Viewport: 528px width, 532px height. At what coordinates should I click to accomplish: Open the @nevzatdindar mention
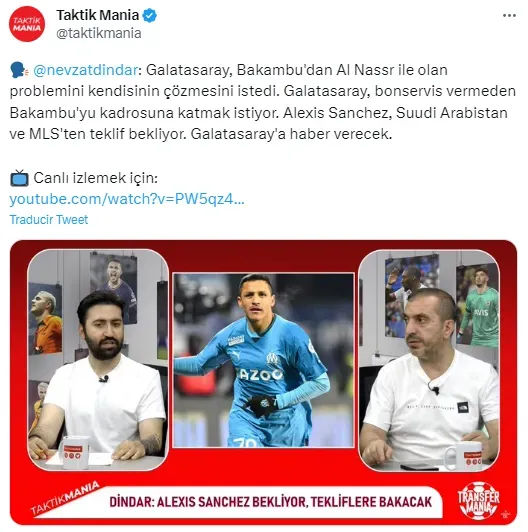tap(86, 70)
